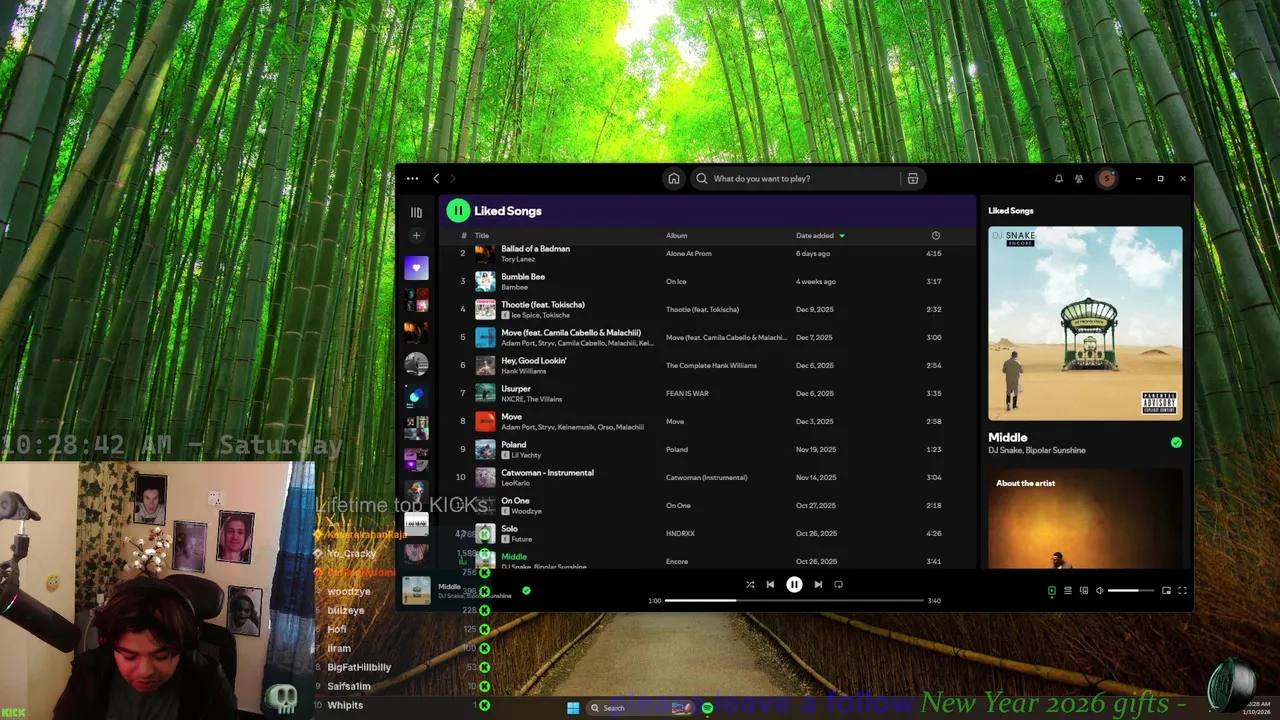Open the taskbar clock and date
1280x720 pixels.
coord(1259,708)
